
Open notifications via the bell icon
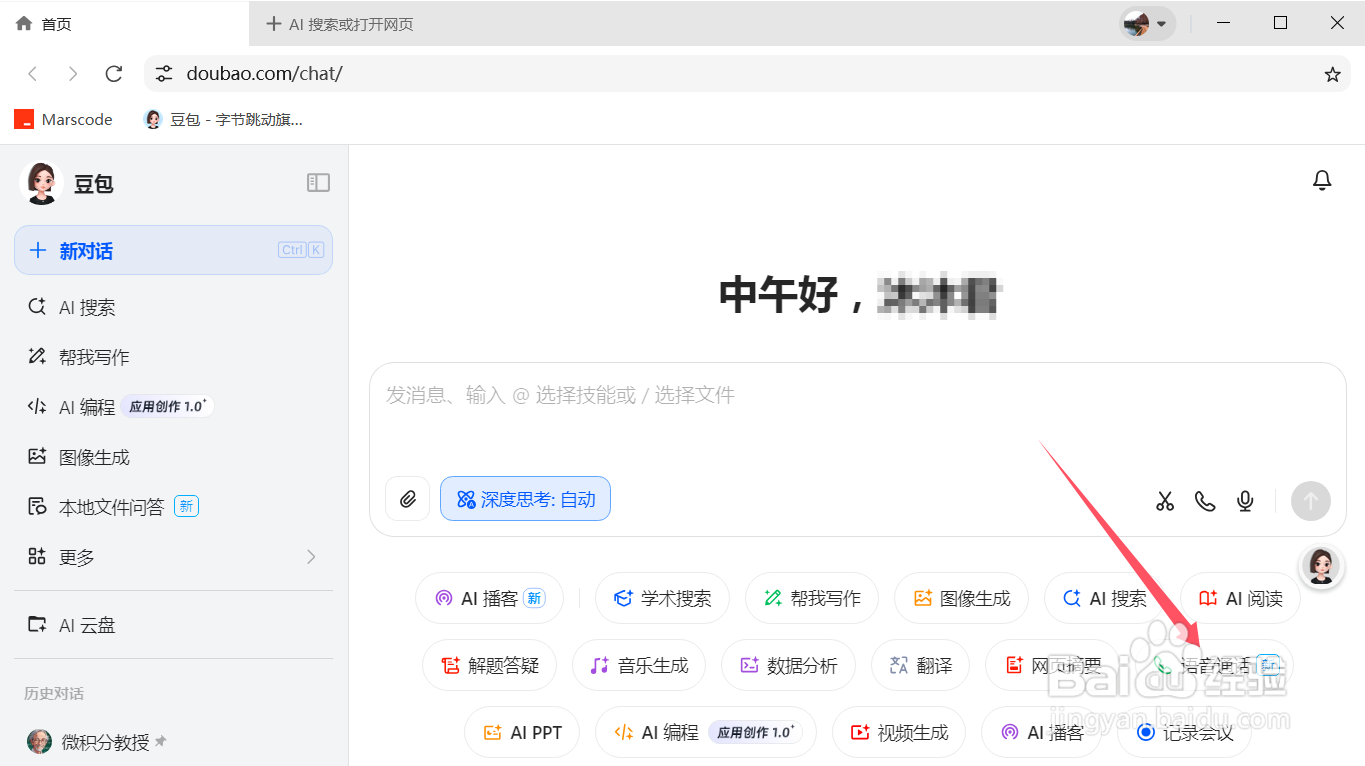[1322, 180]
